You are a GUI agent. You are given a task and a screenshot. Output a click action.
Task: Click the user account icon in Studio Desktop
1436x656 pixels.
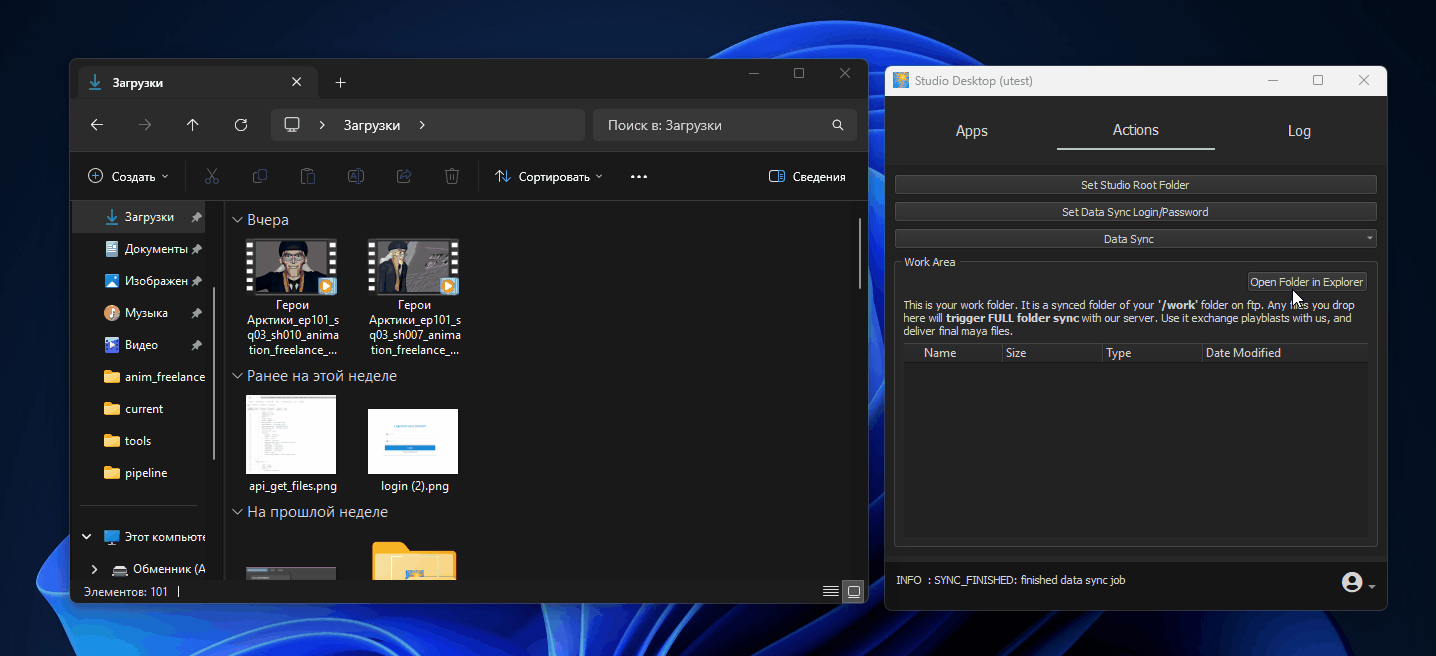(1352, 582)
